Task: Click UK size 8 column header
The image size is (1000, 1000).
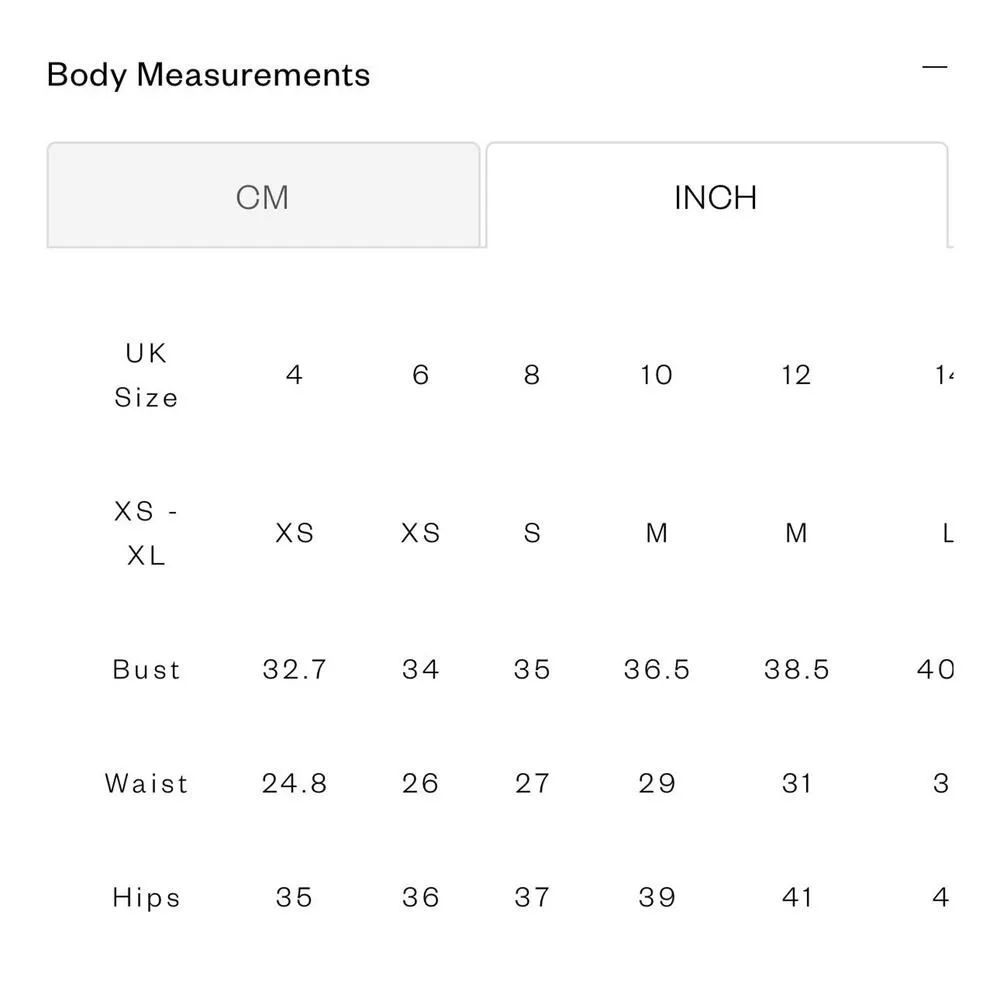Action: coord(532,375)
